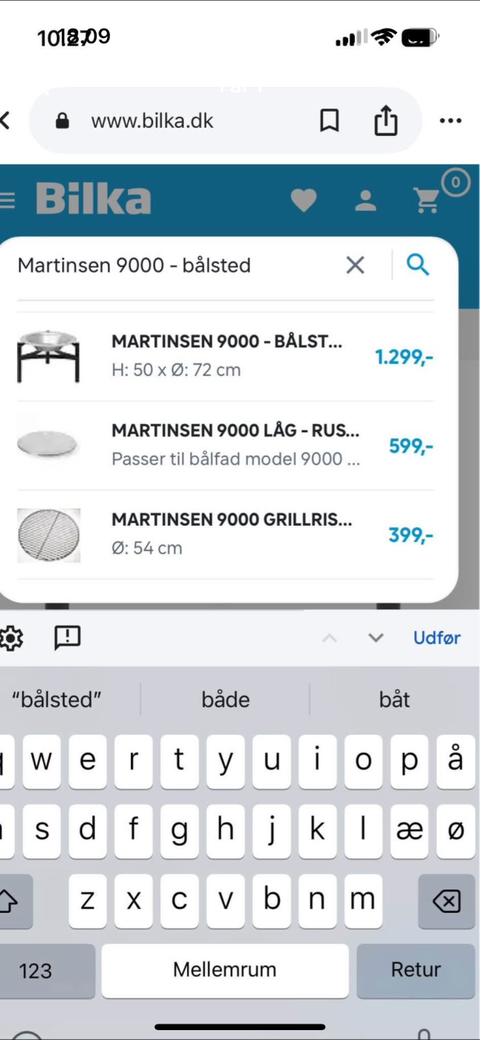Open the hamburger menu beside Bilka logo
The width and height of the screenshot is (480, 1040).
tap(7, 200)
